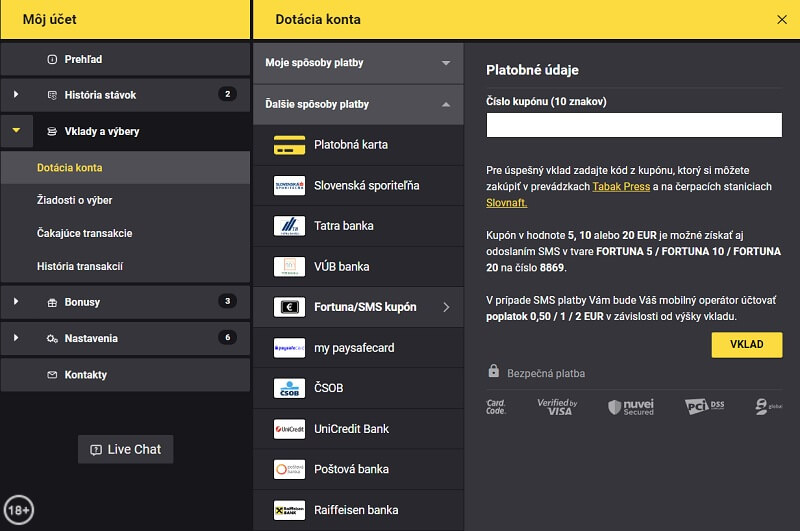Collapse Ďalšie spôsoby platby list
The image size is (800, 531).
(446, 104)
